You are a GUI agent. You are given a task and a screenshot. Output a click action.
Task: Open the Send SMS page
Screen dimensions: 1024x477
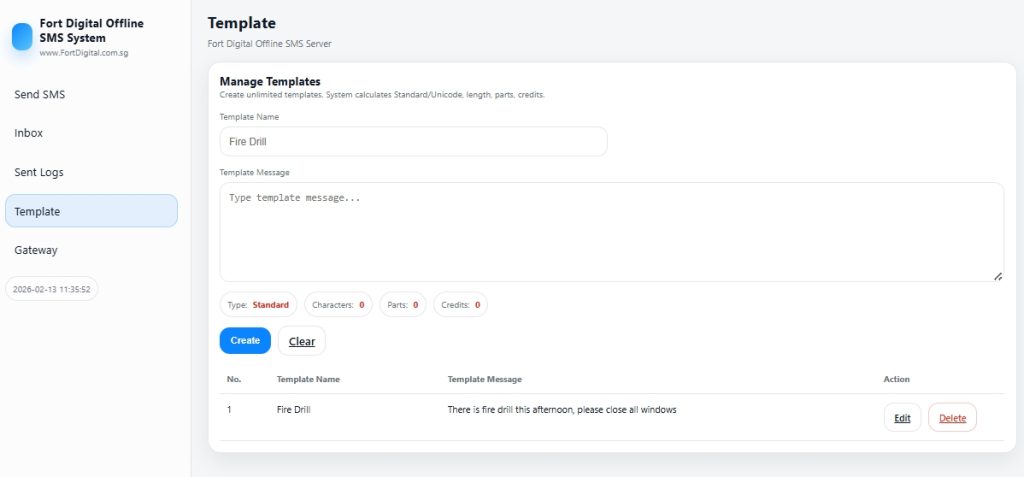40,94
